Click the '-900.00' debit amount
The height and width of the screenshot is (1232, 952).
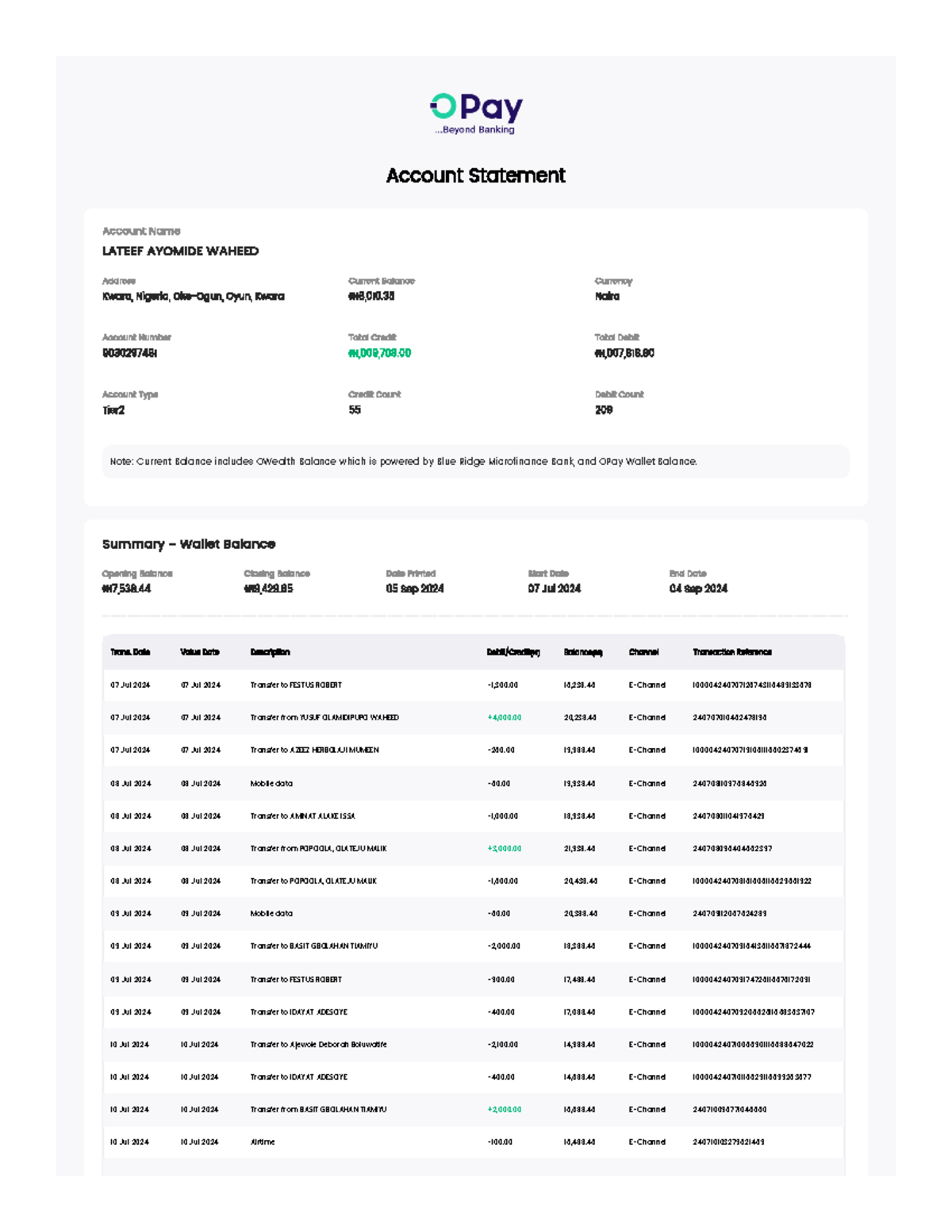point(501,979)
